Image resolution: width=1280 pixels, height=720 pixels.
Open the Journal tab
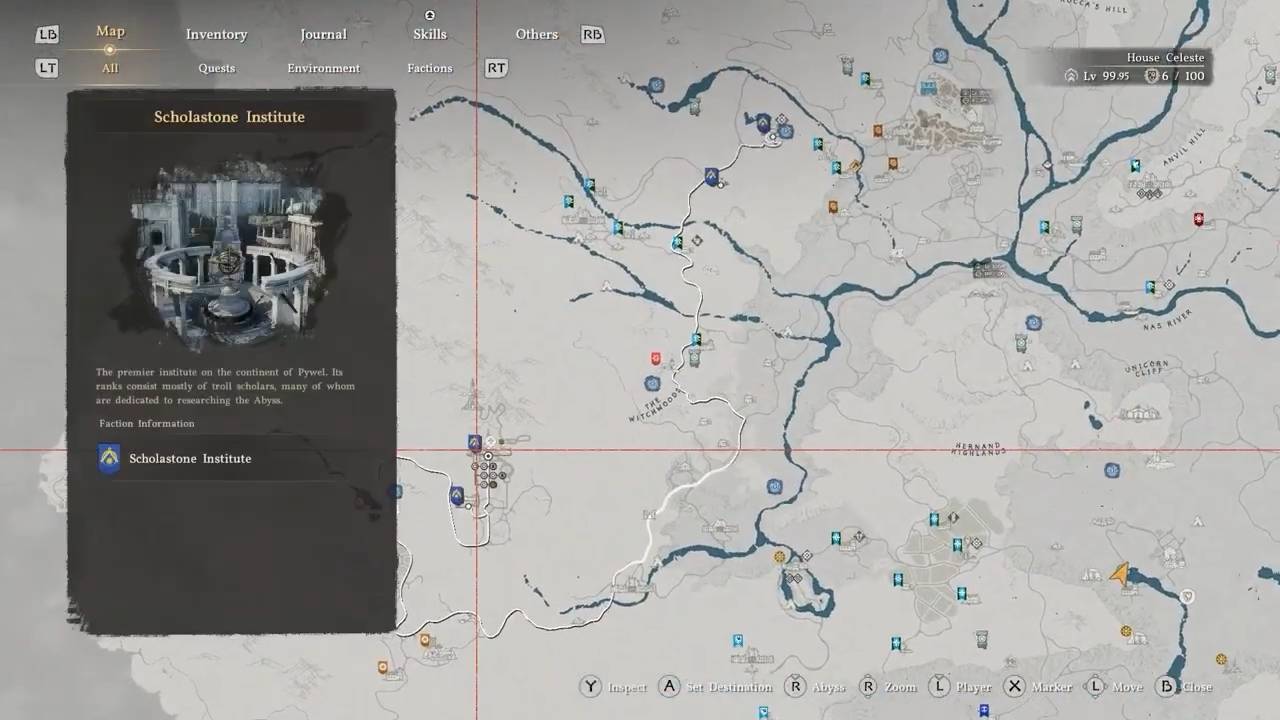324,34
